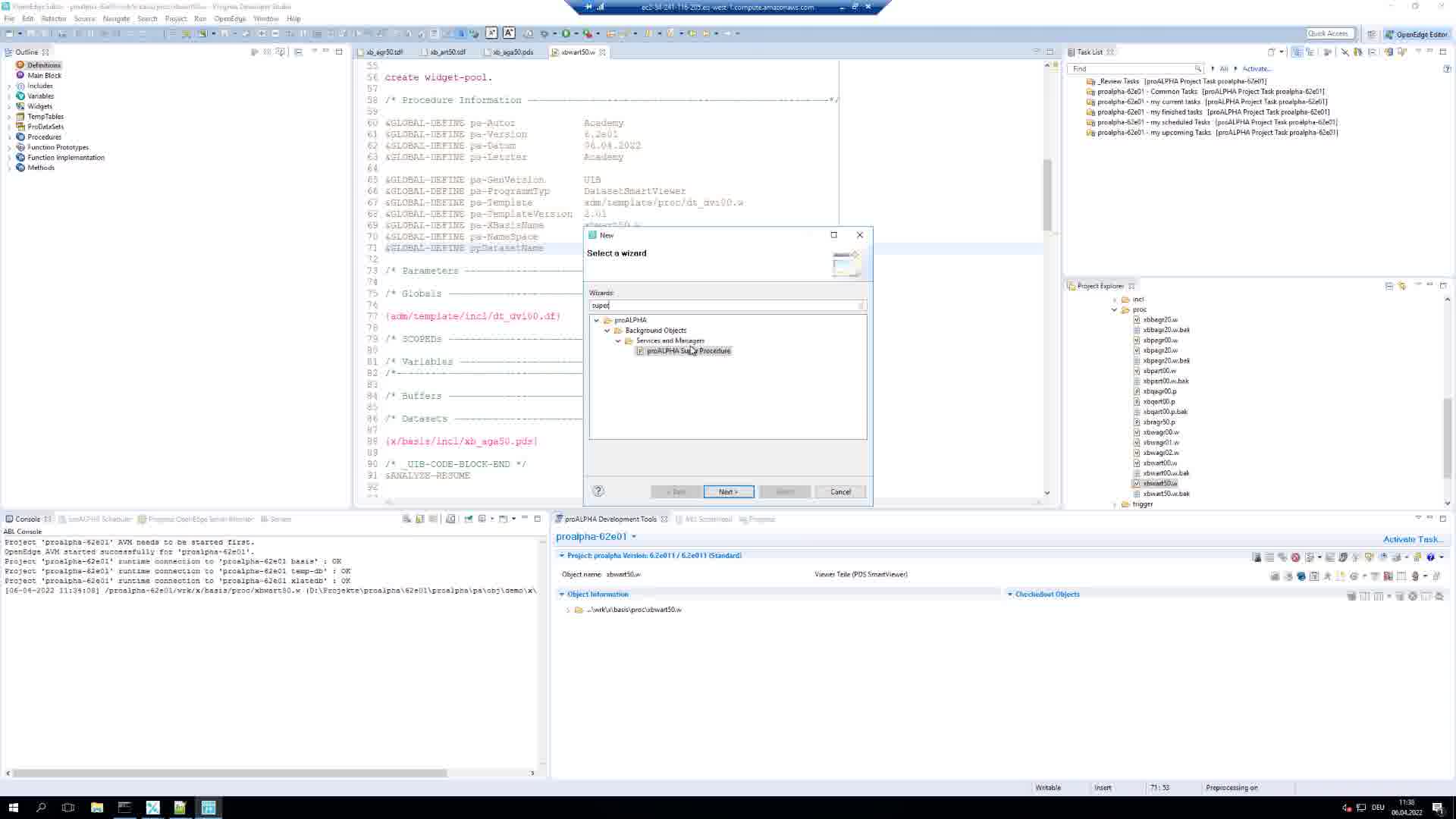Screen dimensions: 1456x819
Task: Toggle Link with Editor in Project Explorer
Action: tap(1402, 286)
